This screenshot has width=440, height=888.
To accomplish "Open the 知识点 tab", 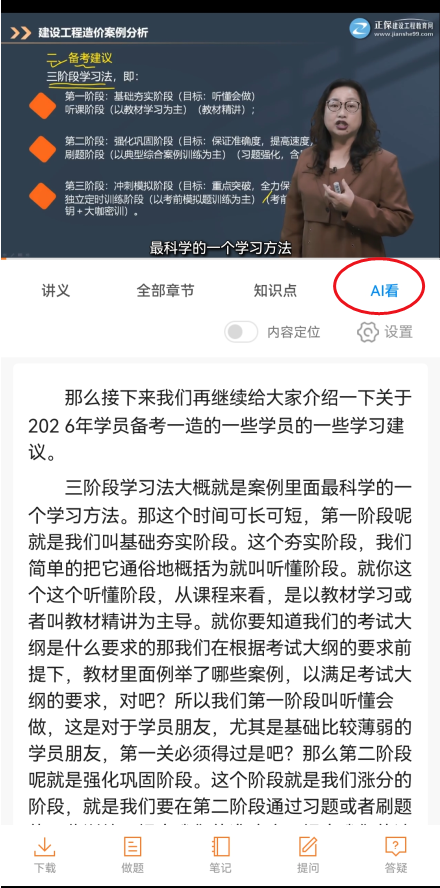I will [275, 291].
